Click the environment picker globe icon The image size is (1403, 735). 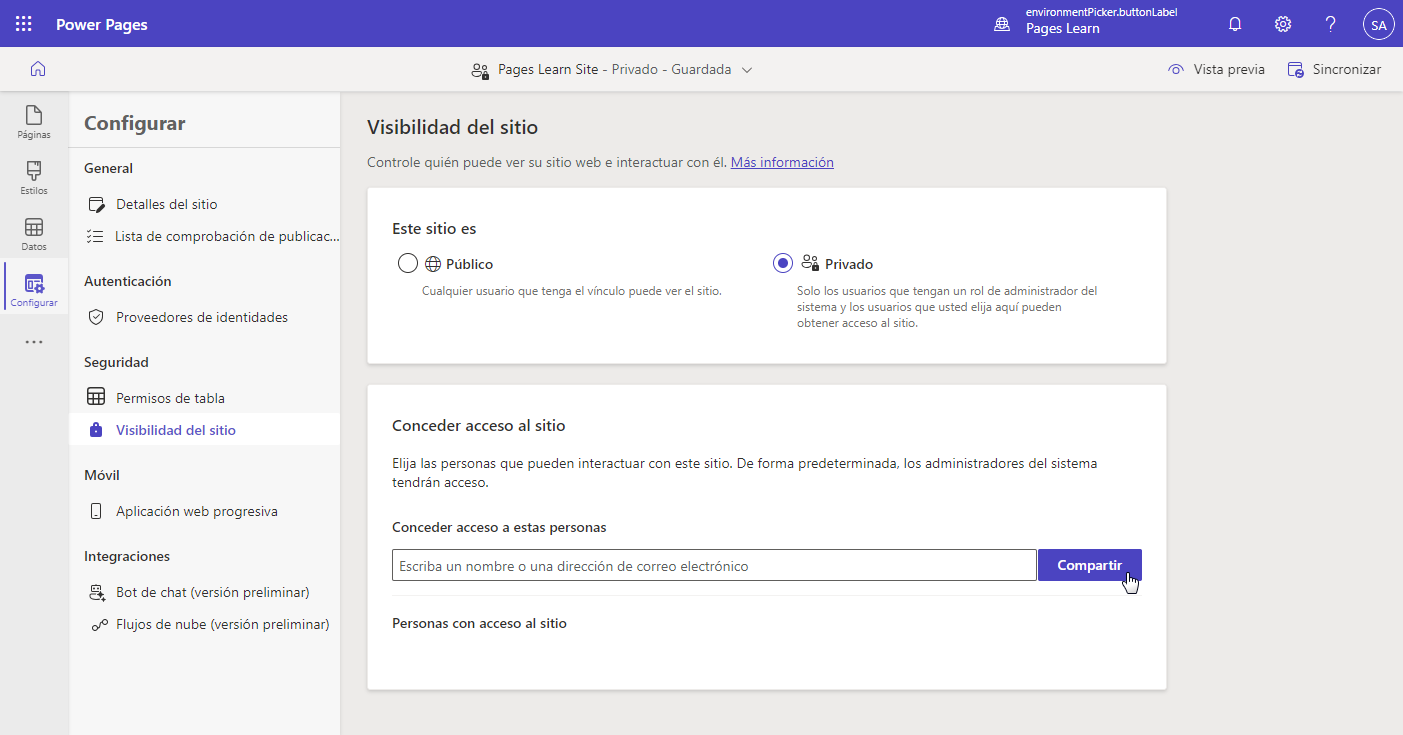(x=1002, y=24)
